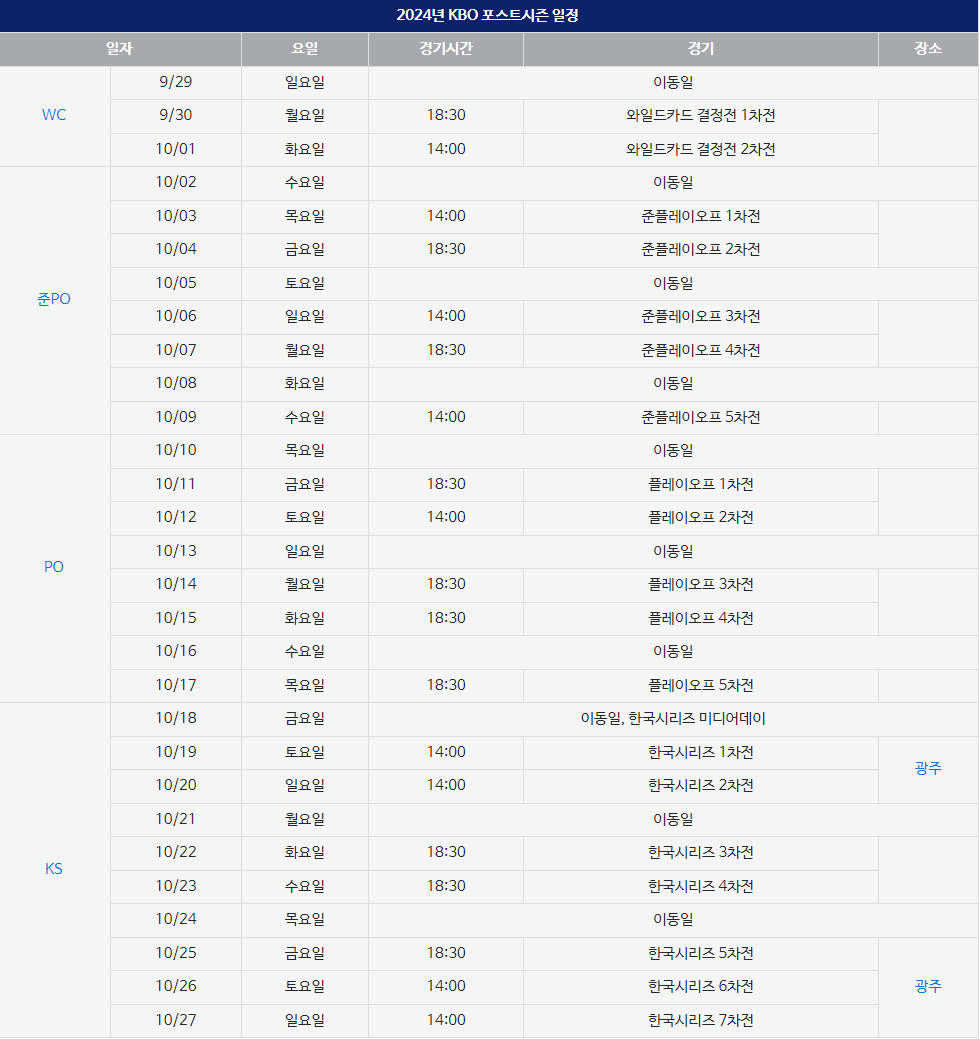
Task: Select the 한국시리즈 4차전 cell
Action: point(700,887)
